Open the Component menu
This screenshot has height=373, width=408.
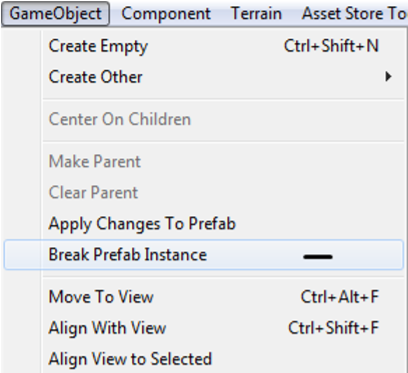166,14
